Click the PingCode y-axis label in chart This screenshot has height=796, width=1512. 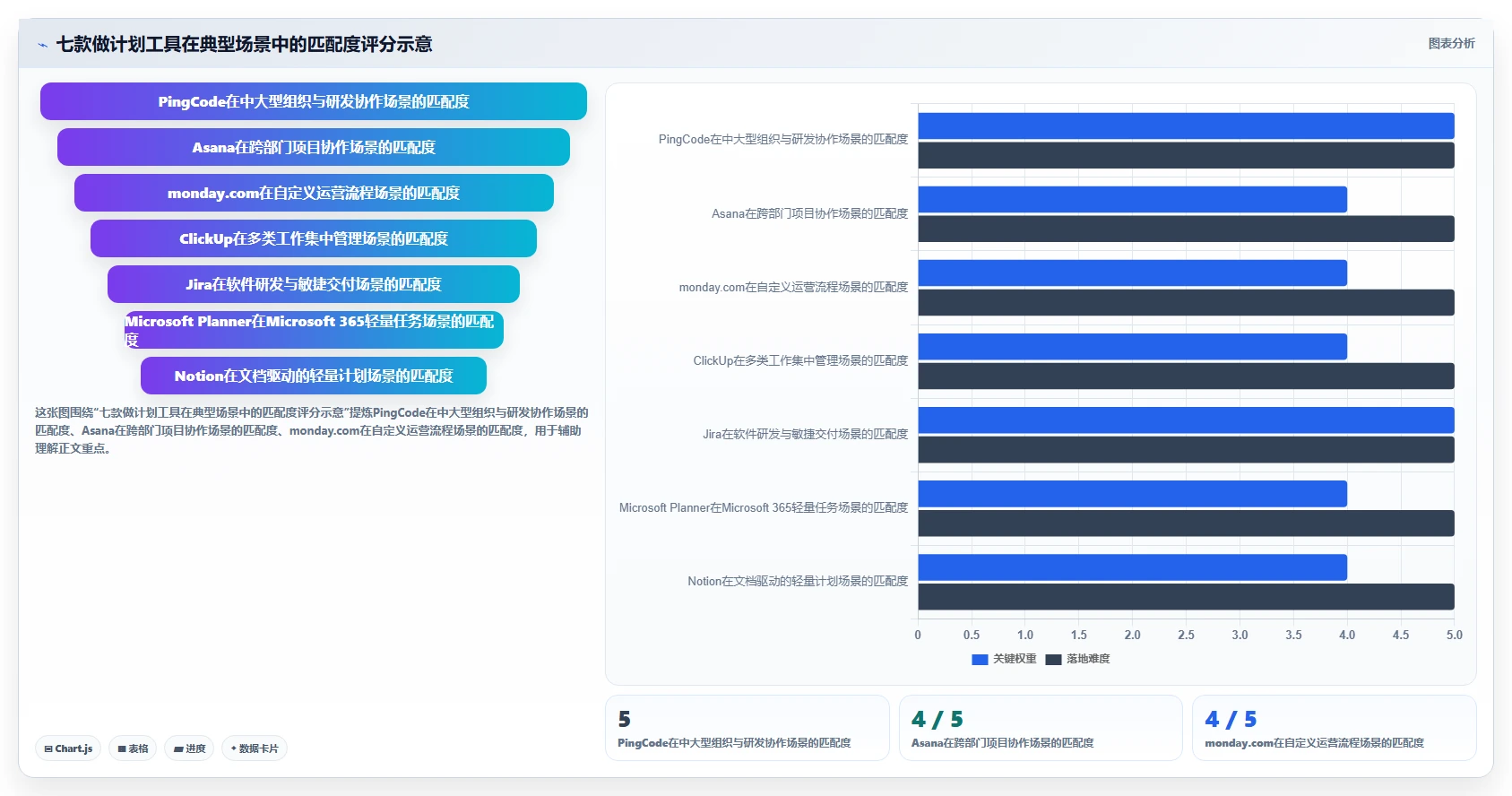point(783,140)
